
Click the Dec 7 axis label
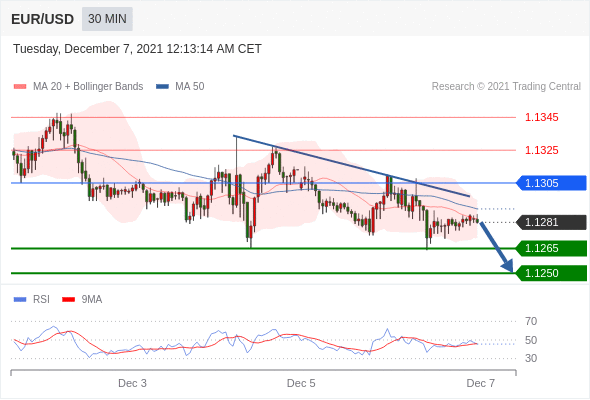click(481, 383)
